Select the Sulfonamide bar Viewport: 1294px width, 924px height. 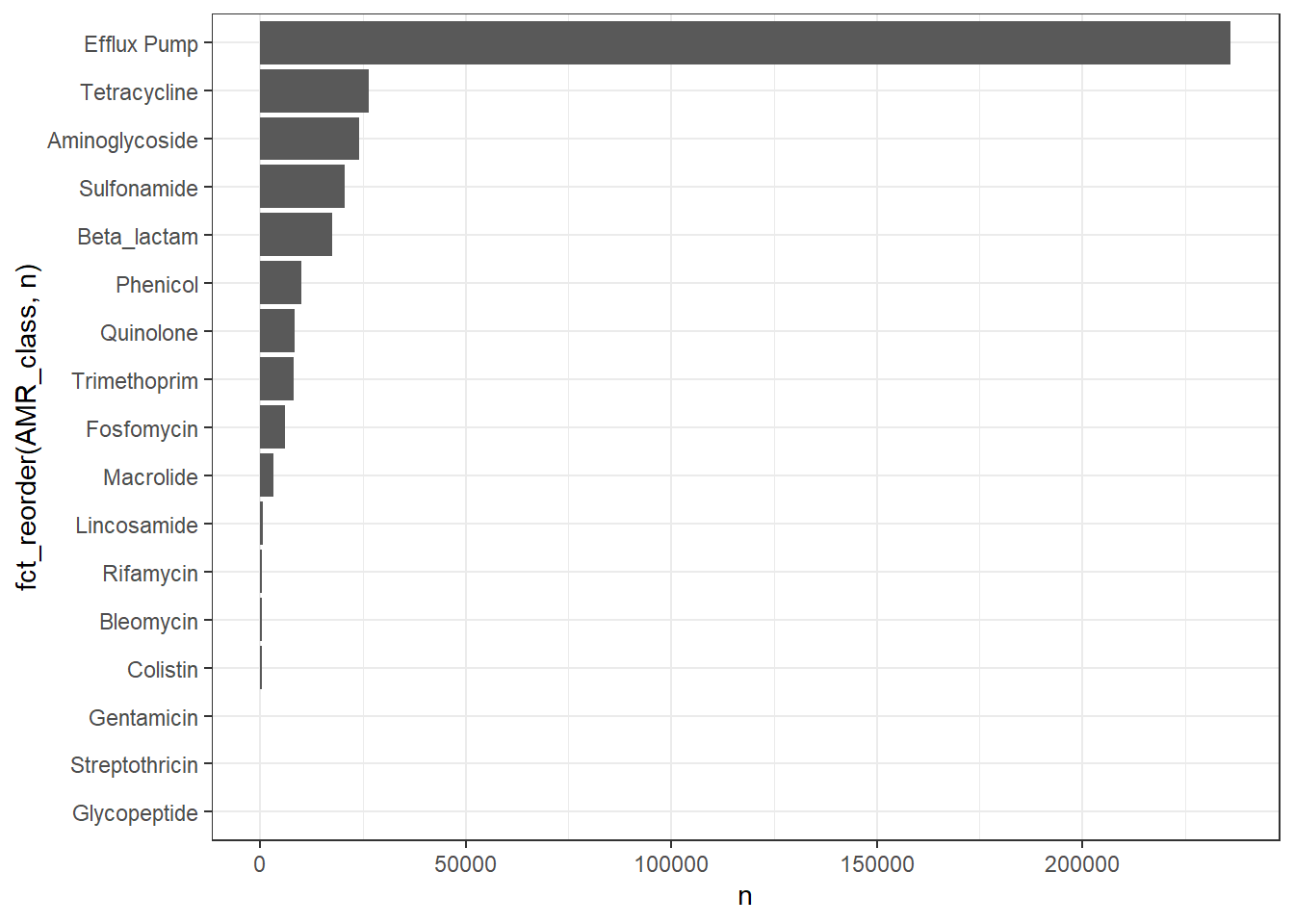[302, 187]
